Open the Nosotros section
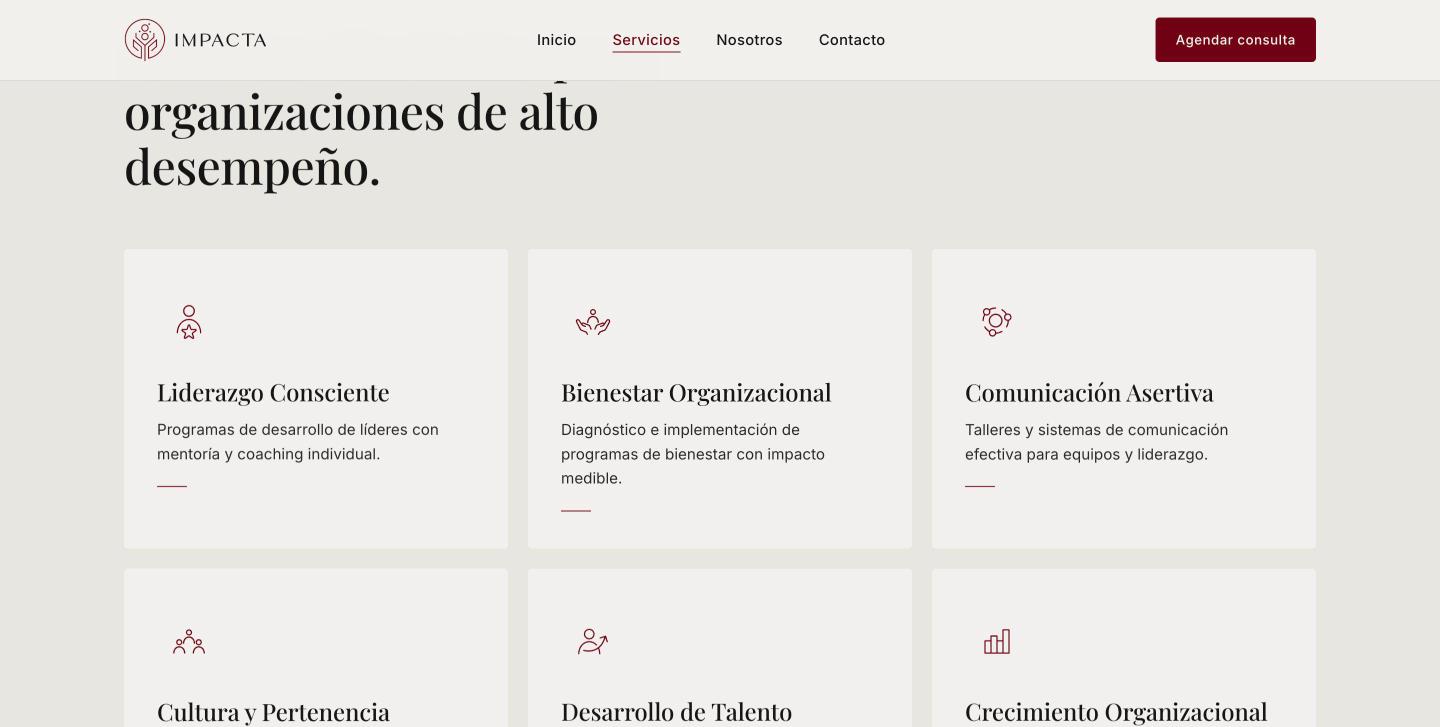 tap(749, 40)
